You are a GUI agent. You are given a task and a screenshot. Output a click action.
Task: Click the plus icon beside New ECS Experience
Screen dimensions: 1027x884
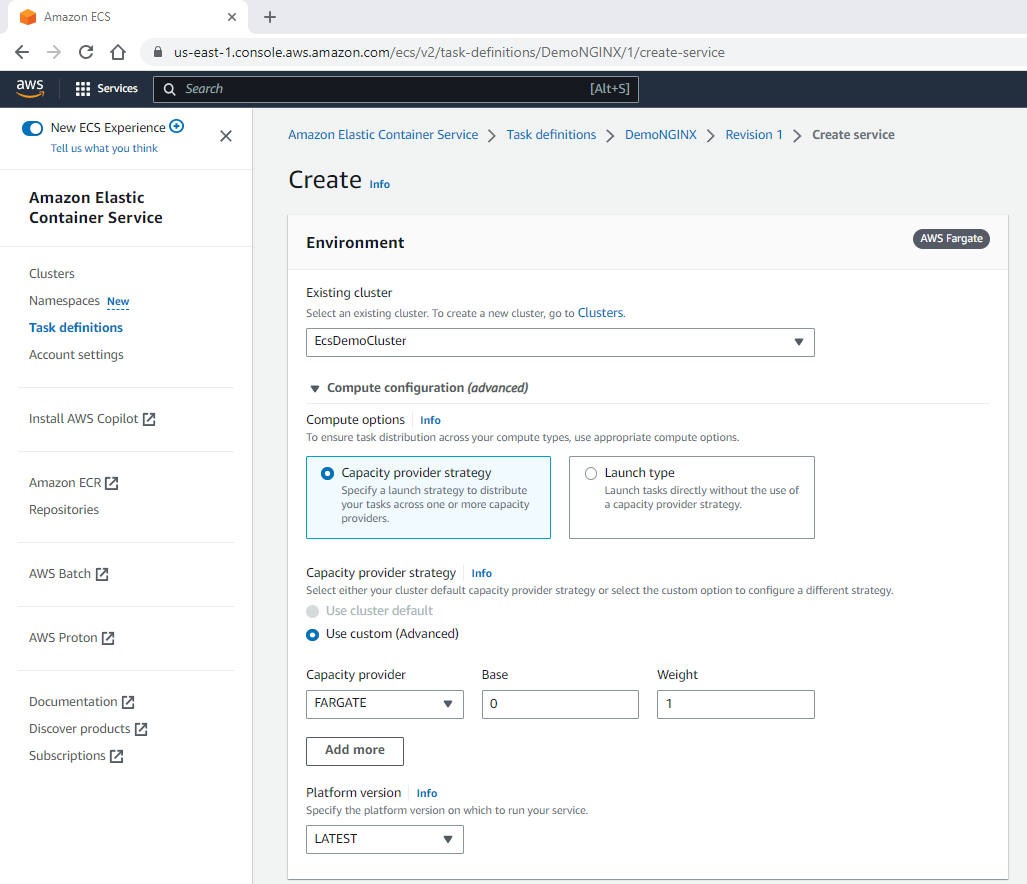click(177, 126)
